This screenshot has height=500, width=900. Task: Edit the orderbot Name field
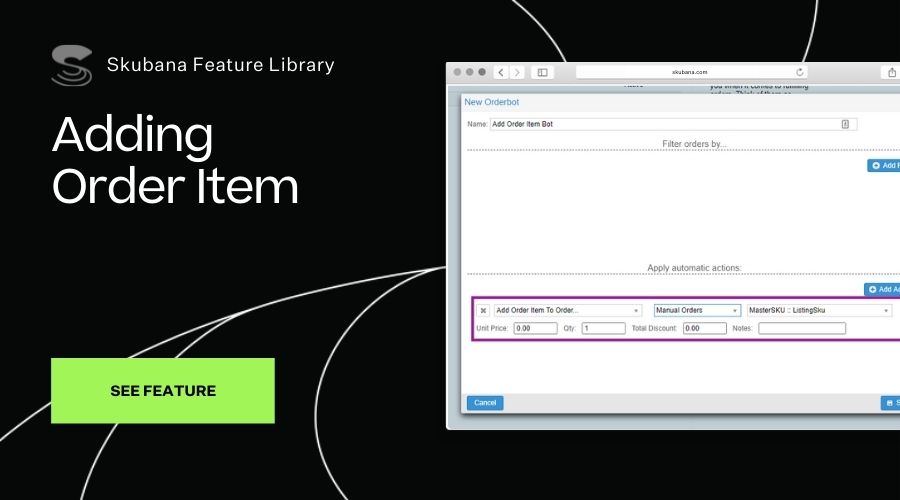[673, 124]
